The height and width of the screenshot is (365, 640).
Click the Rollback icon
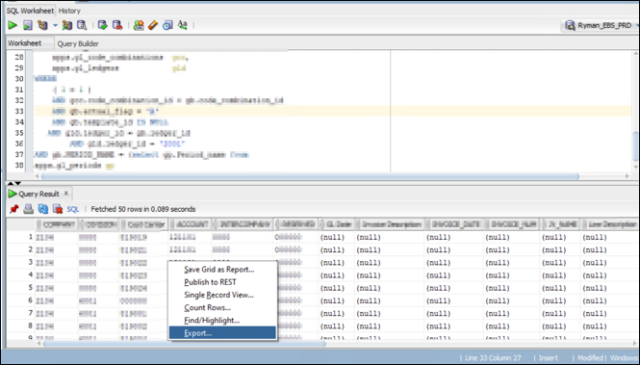(x=118, y=25)
